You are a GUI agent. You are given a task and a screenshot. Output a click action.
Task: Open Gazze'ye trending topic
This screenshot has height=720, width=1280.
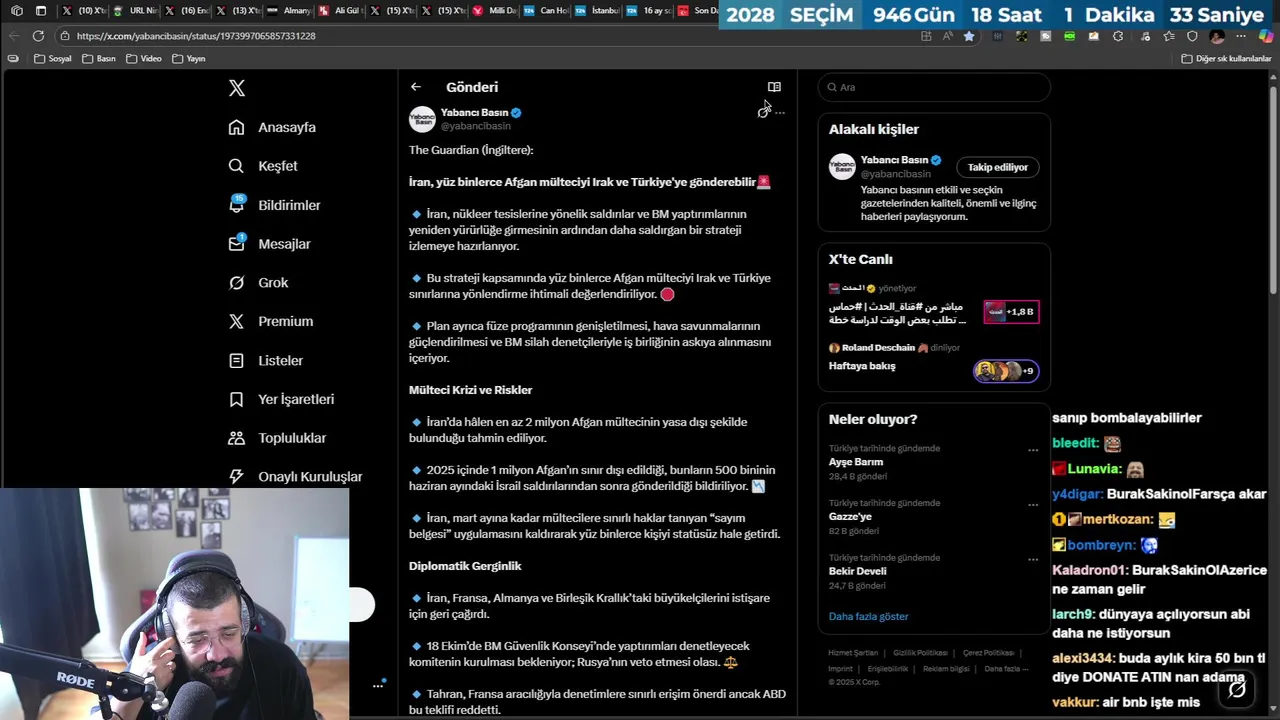850,517
